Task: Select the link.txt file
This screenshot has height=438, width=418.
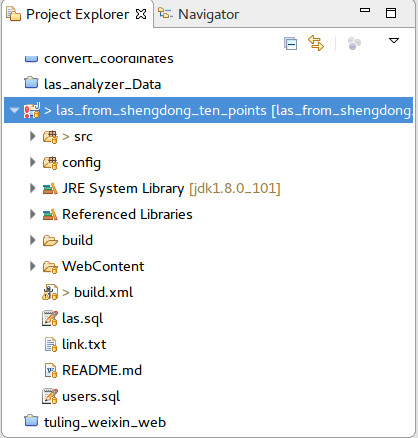Action: click(84, 344)
